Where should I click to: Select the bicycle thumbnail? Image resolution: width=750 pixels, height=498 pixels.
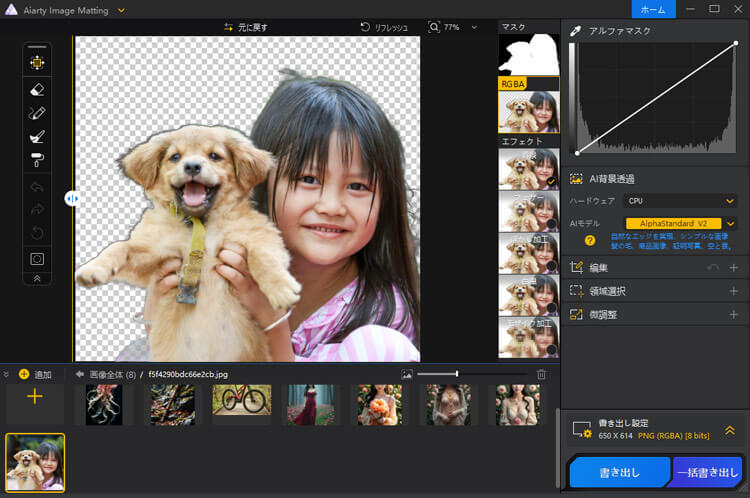pos(242,399)
